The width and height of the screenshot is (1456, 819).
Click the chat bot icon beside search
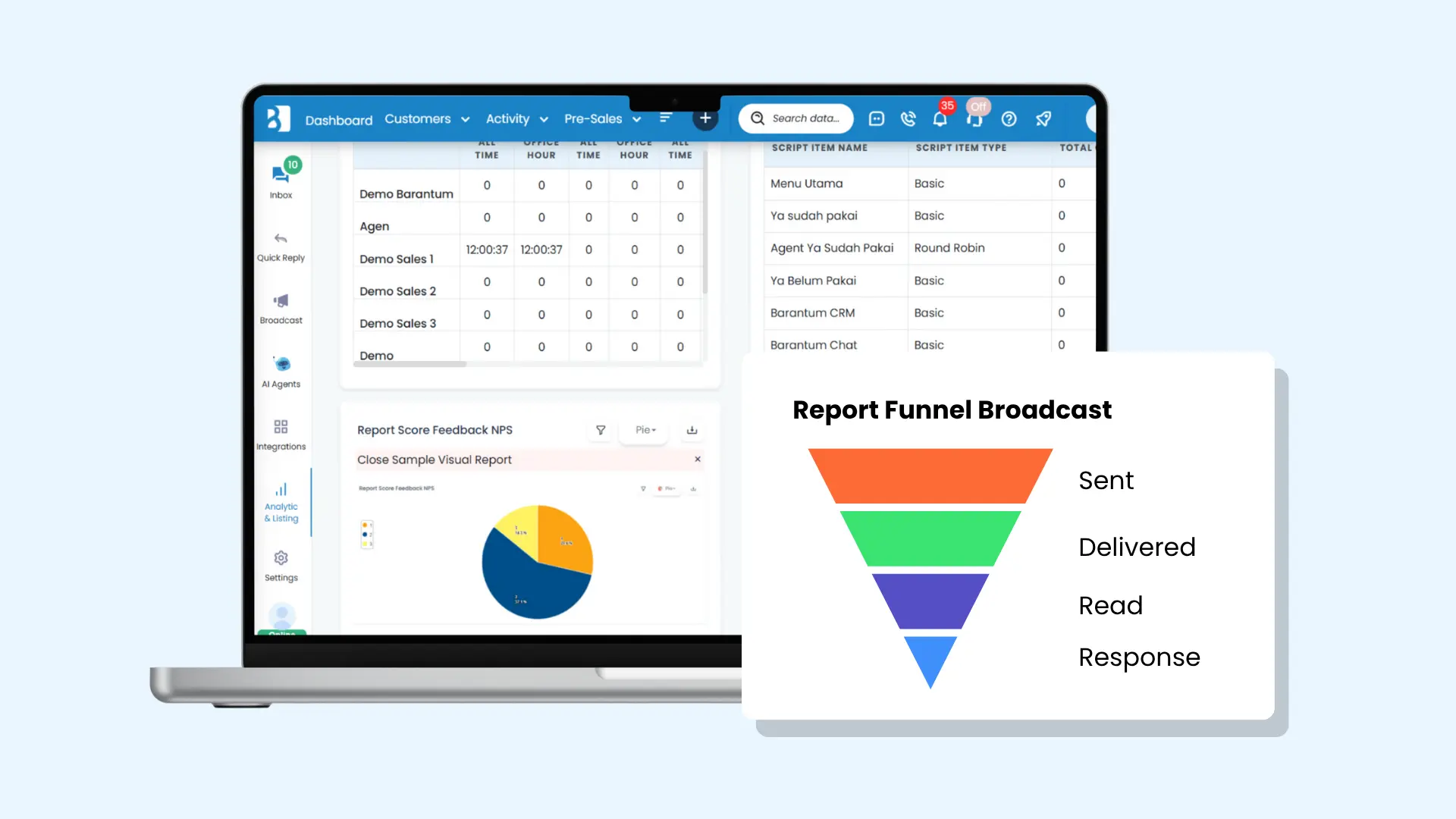tap(877, 119)
